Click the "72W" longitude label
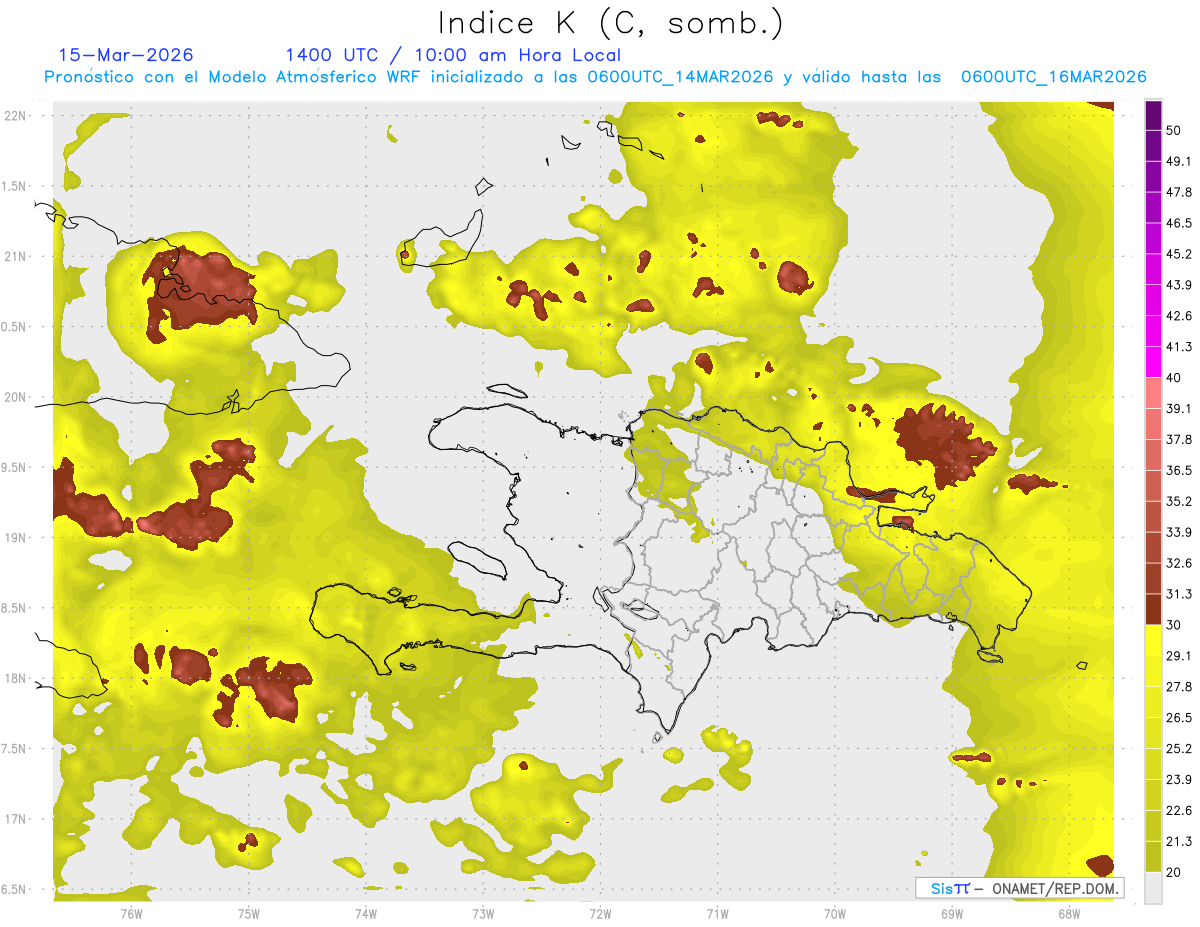Image resolution: width=1200 pixels, height=927 pixels. (x=600, y=914)
